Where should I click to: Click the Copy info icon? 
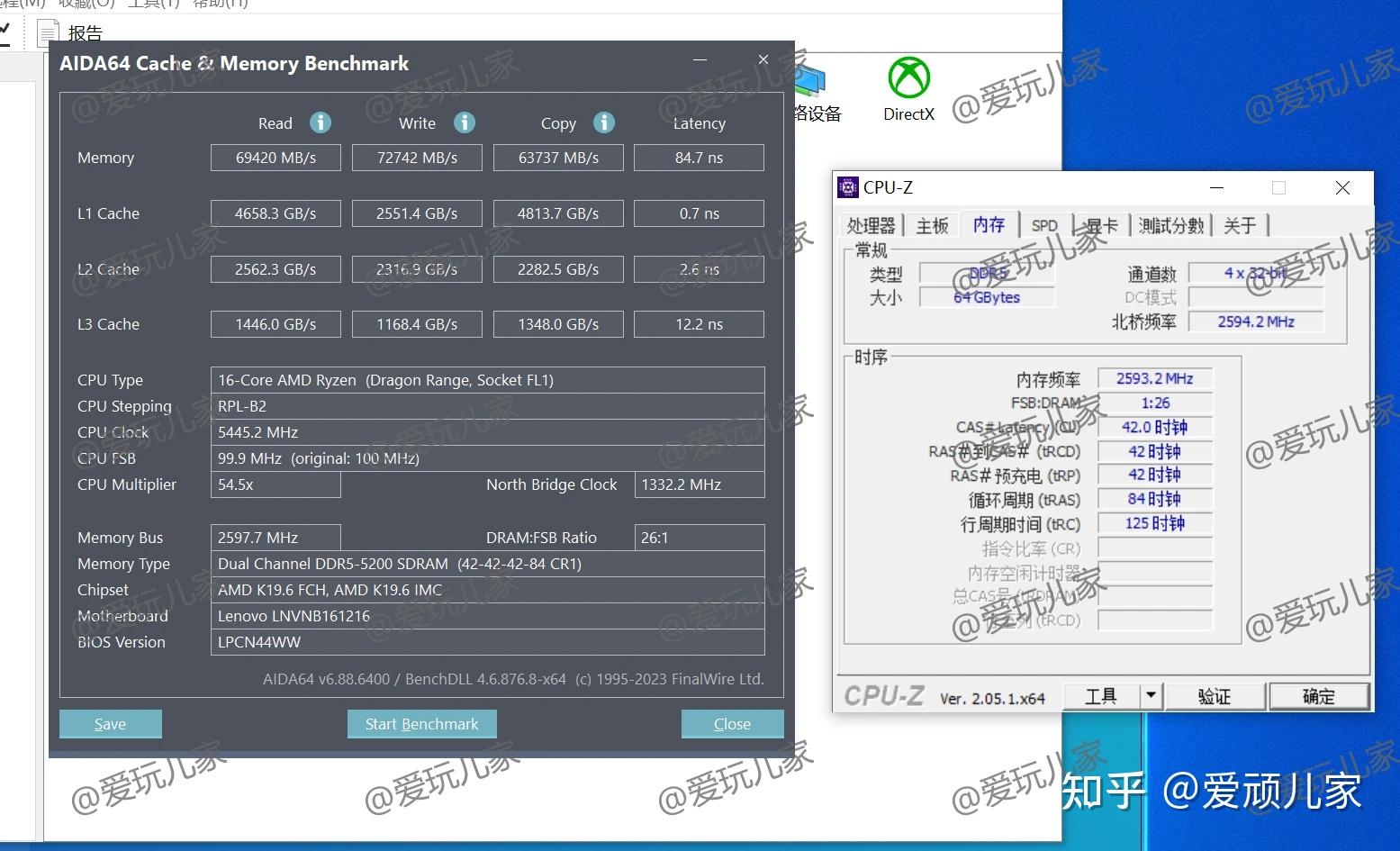click(603, 122)
